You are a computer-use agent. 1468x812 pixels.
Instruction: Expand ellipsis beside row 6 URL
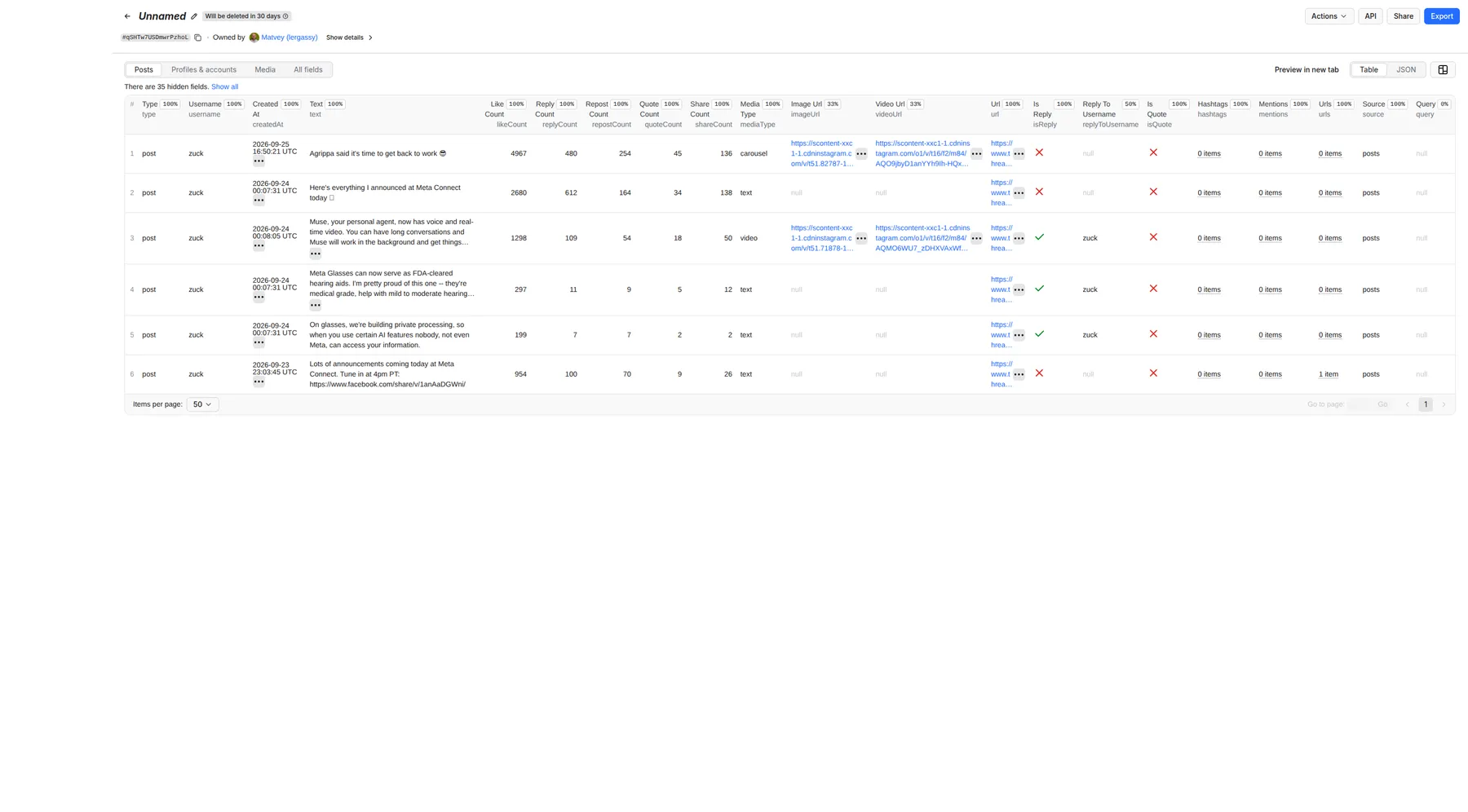tap(1019, 375)
